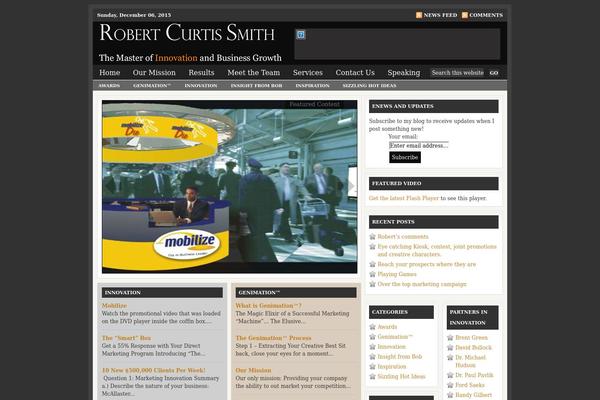Open Our Mission article under Genimation
This screenshot has width=600, height=400.
[253, 370]
